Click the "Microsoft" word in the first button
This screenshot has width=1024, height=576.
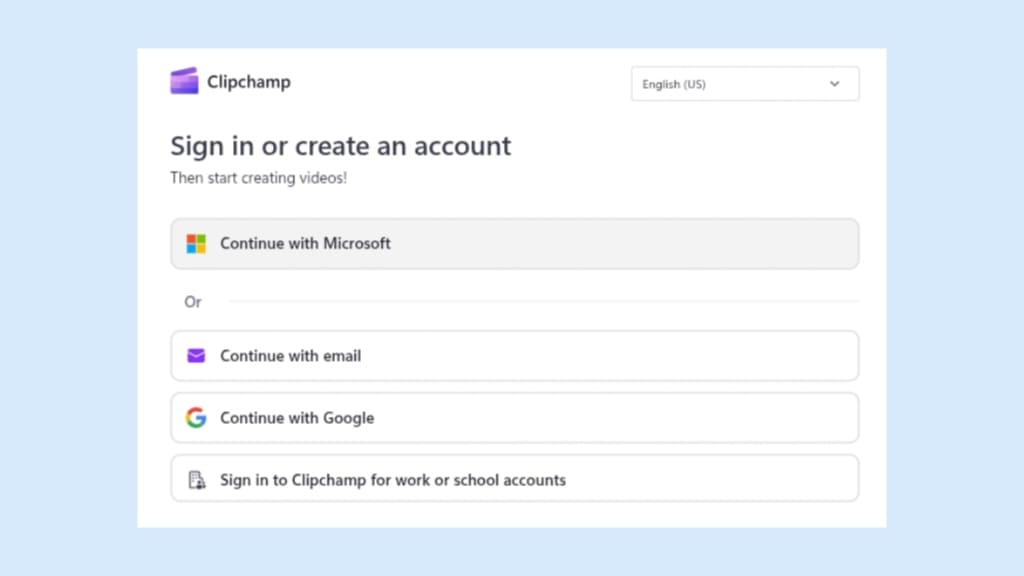[x=357, y=244]
